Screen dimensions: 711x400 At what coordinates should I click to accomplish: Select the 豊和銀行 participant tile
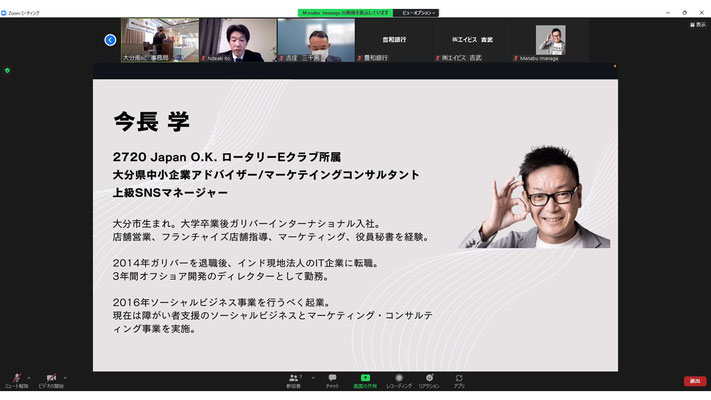click(x=394, y=40)
